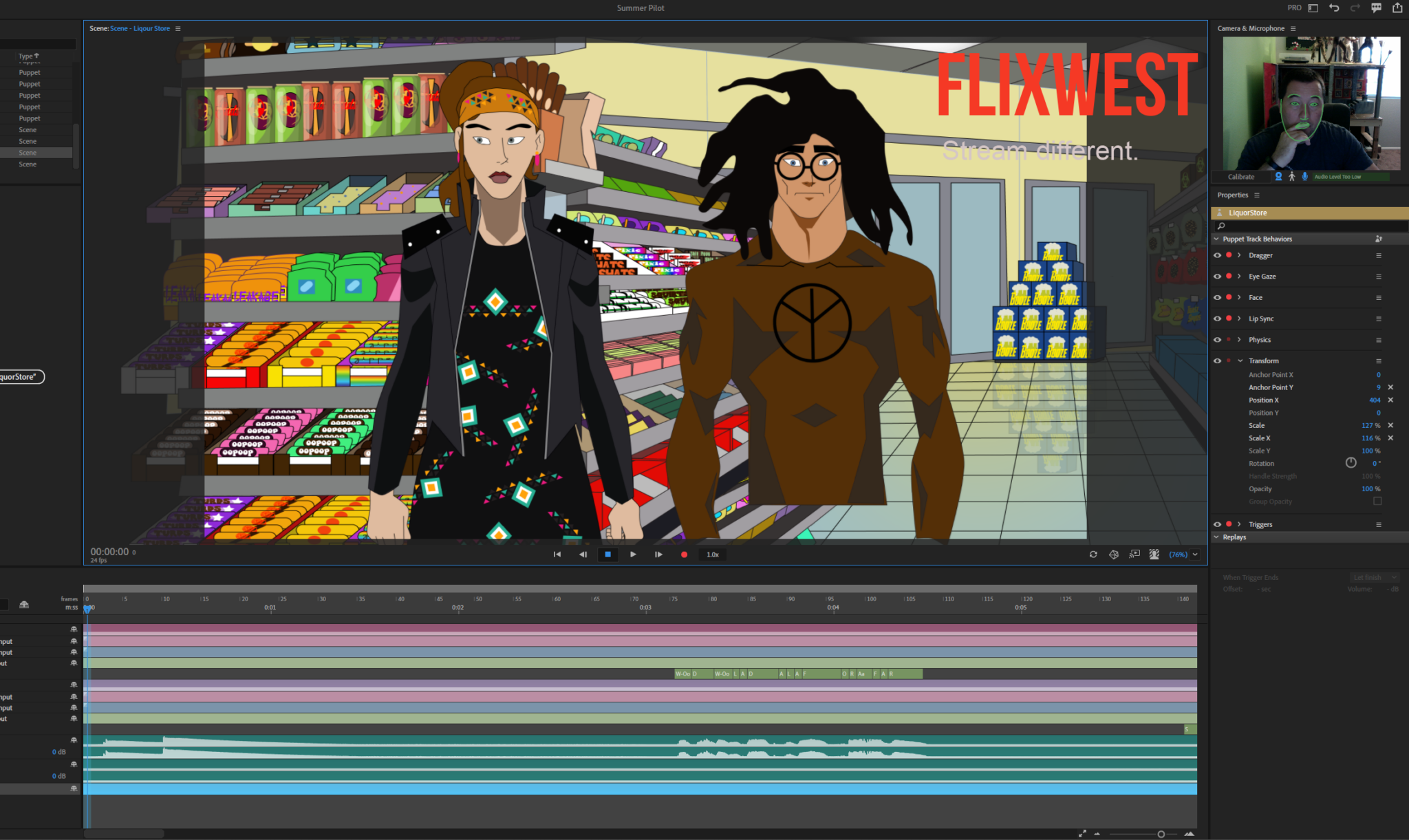Click the 1.0x playback speed button

(x=713, y=554)
